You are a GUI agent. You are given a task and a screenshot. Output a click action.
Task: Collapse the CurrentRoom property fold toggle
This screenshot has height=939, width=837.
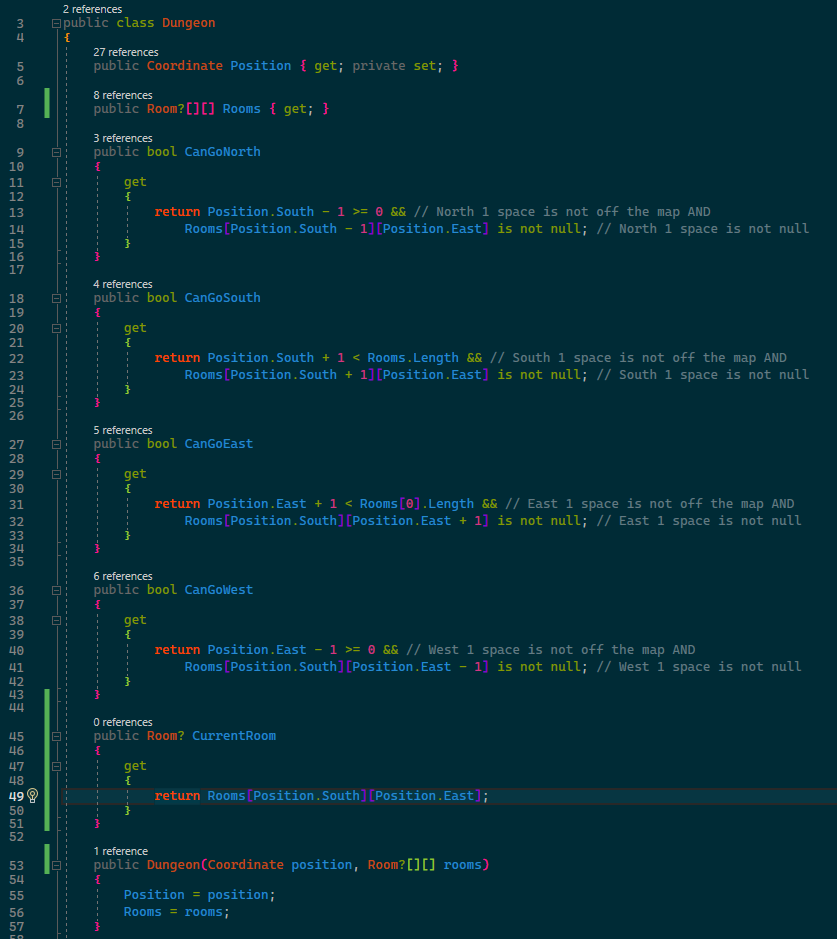point(56,737)
